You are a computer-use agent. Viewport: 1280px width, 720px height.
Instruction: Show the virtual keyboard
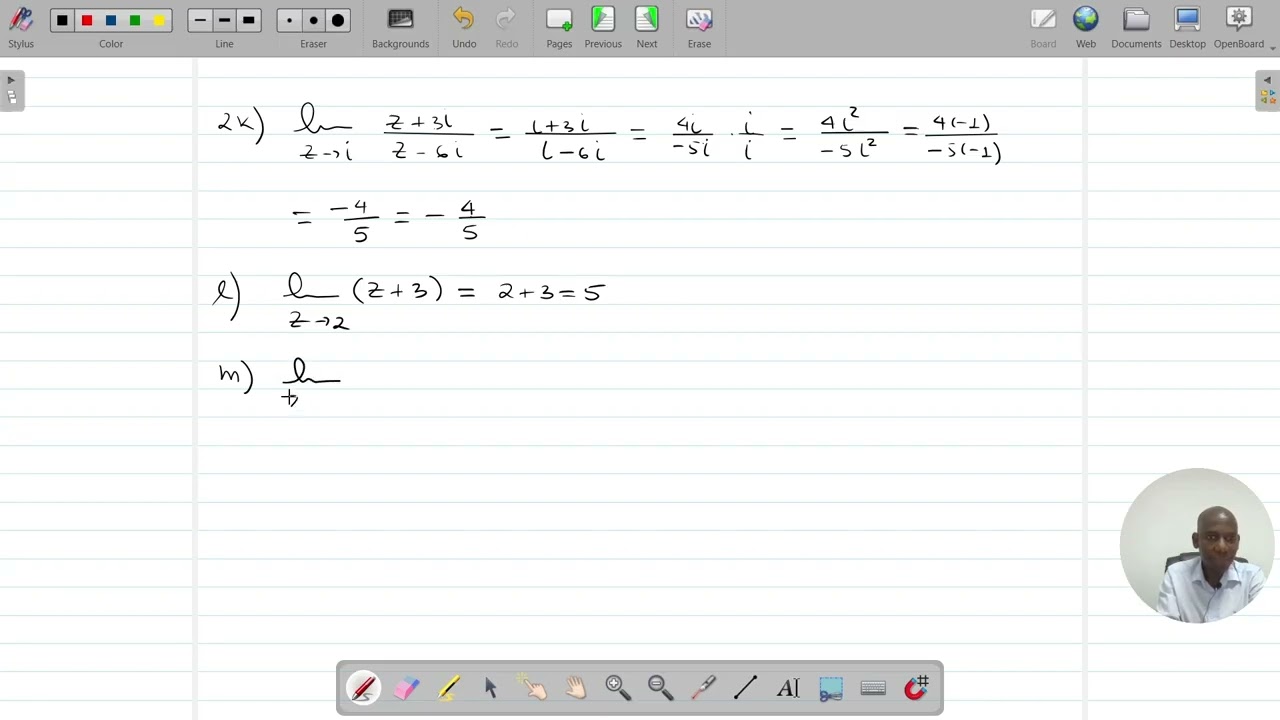pyautogui.click(x=873, y=688)
